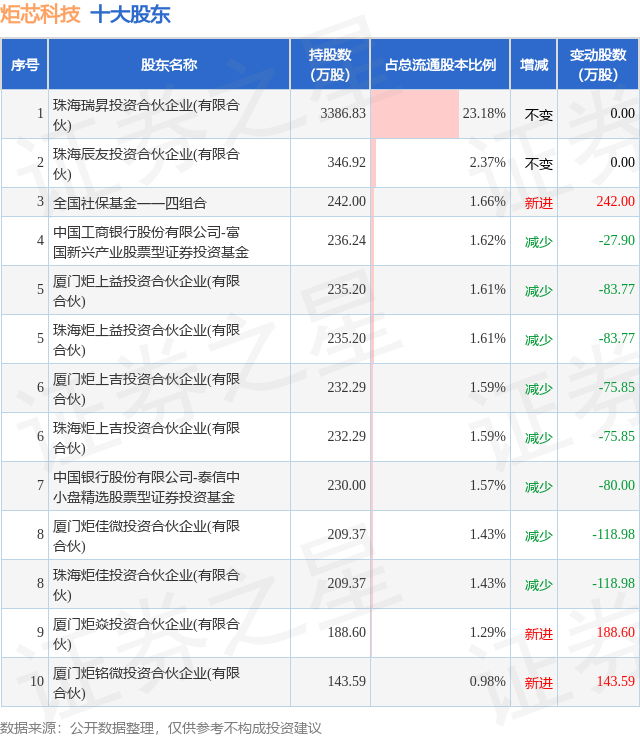Click 不变 in the 珠海瑞昇 row
The height and width of the screenshot is (737, 640).
point(539,115)
